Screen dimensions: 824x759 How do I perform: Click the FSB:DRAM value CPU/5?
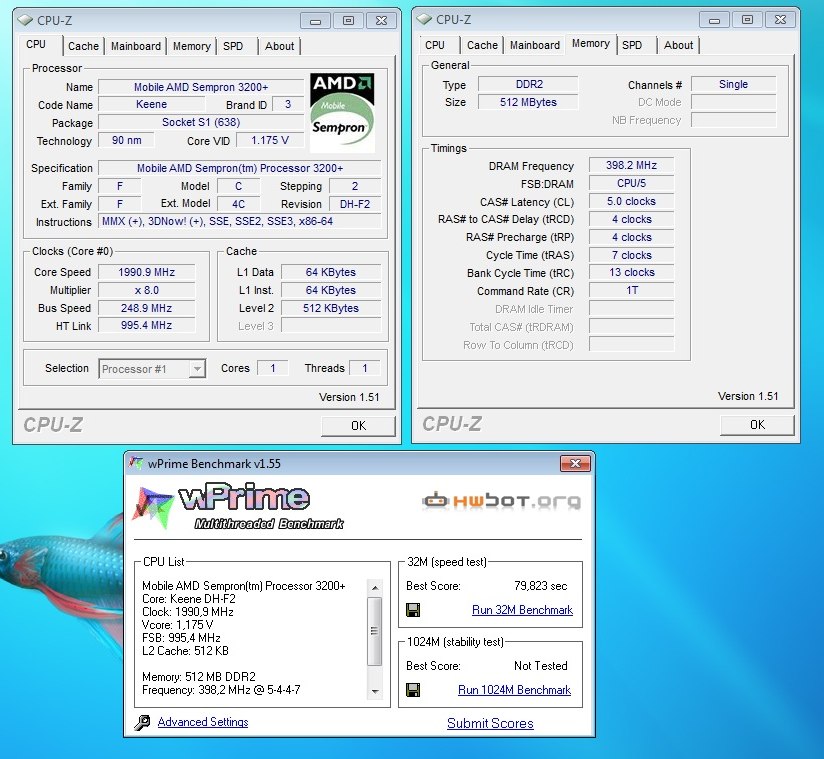coord(631,183)
